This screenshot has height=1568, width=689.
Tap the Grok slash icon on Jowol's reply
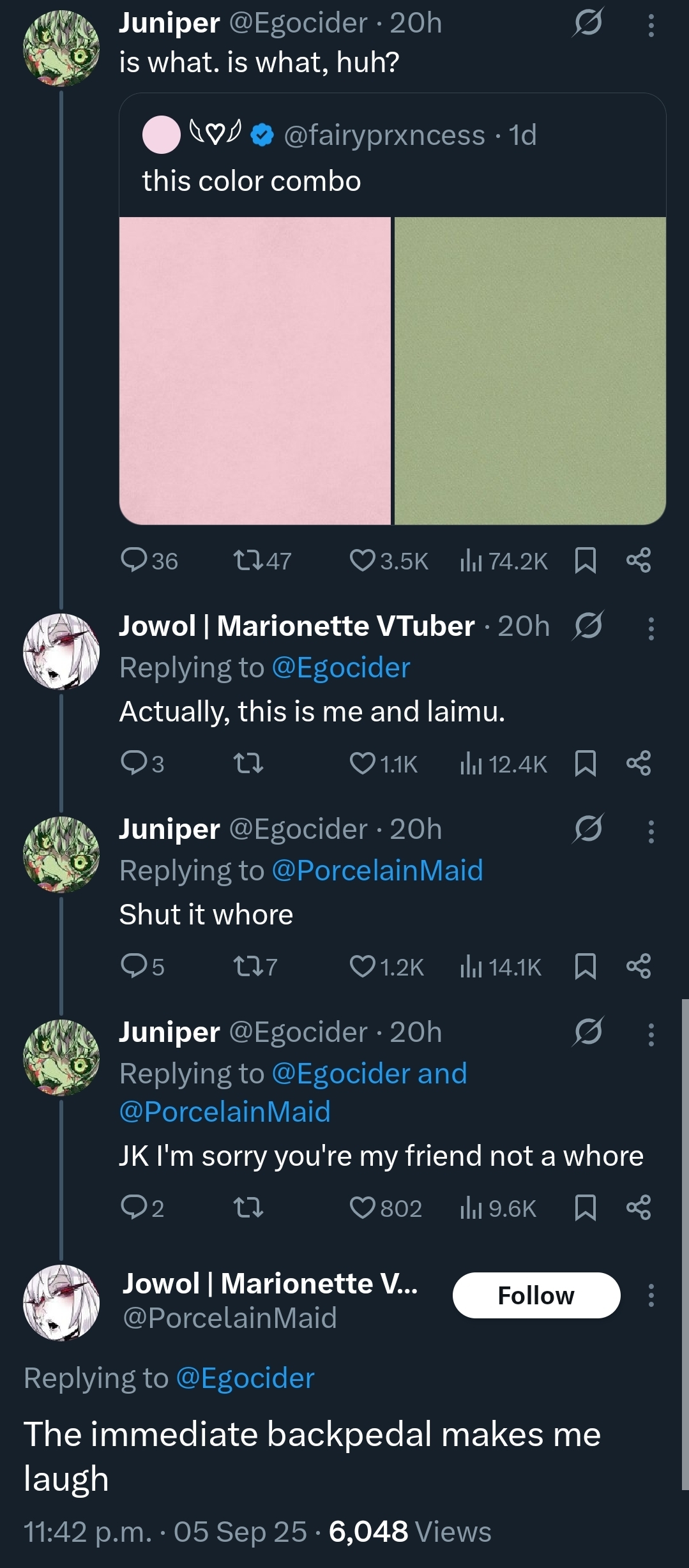[x=587, y=626]
